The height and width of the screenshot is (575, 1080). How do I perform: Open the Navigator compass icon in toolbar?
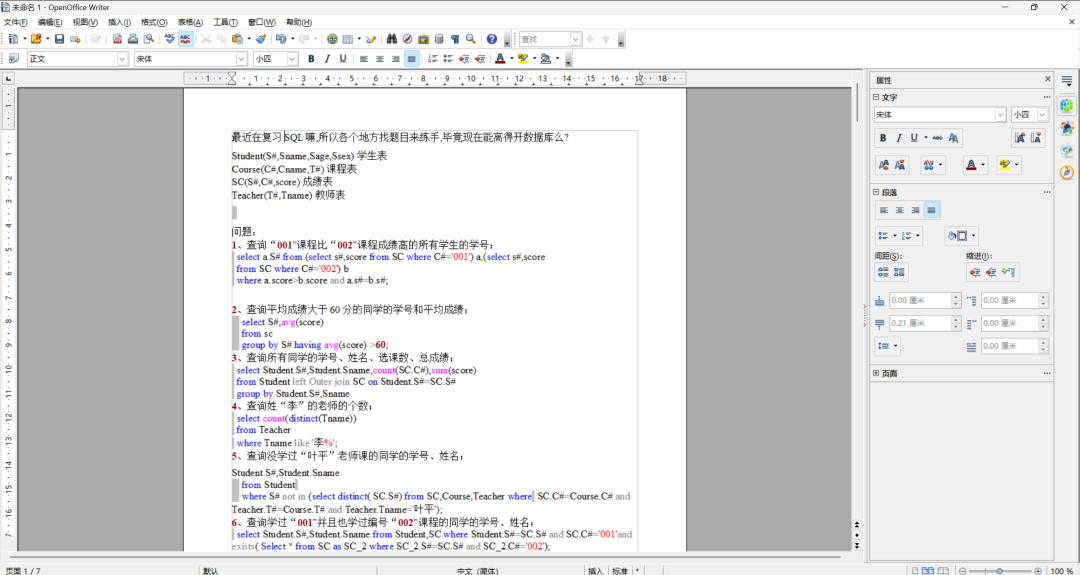coord(408,39)
